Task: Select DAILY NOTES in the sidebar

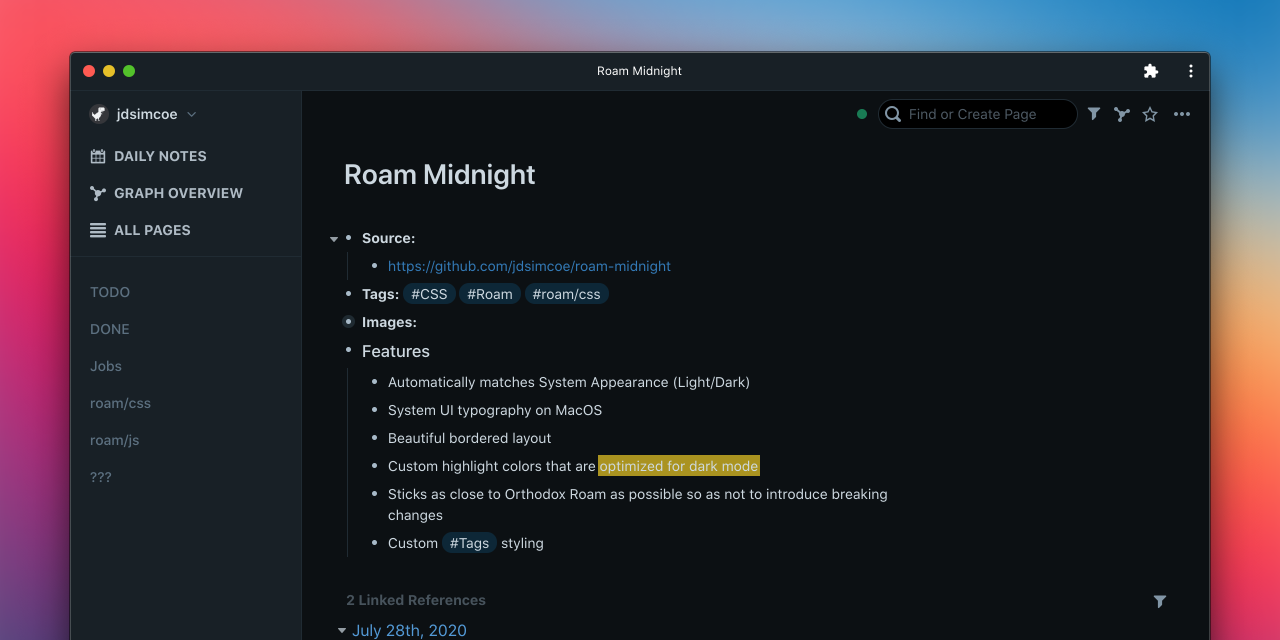Action: 160,156
